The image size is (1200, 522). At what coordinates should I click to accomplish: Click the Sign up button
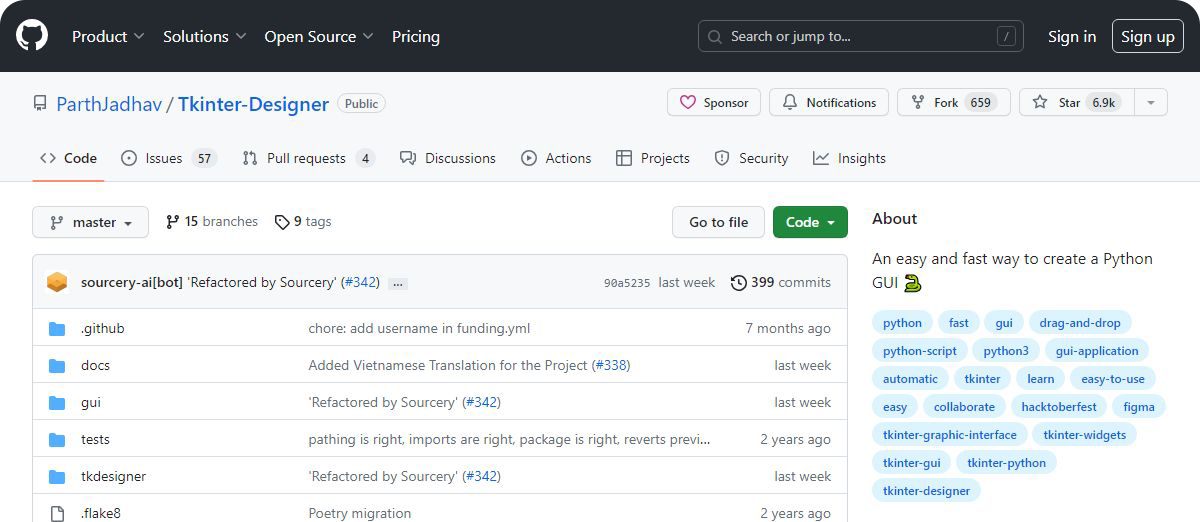(x=1148, y=36)
